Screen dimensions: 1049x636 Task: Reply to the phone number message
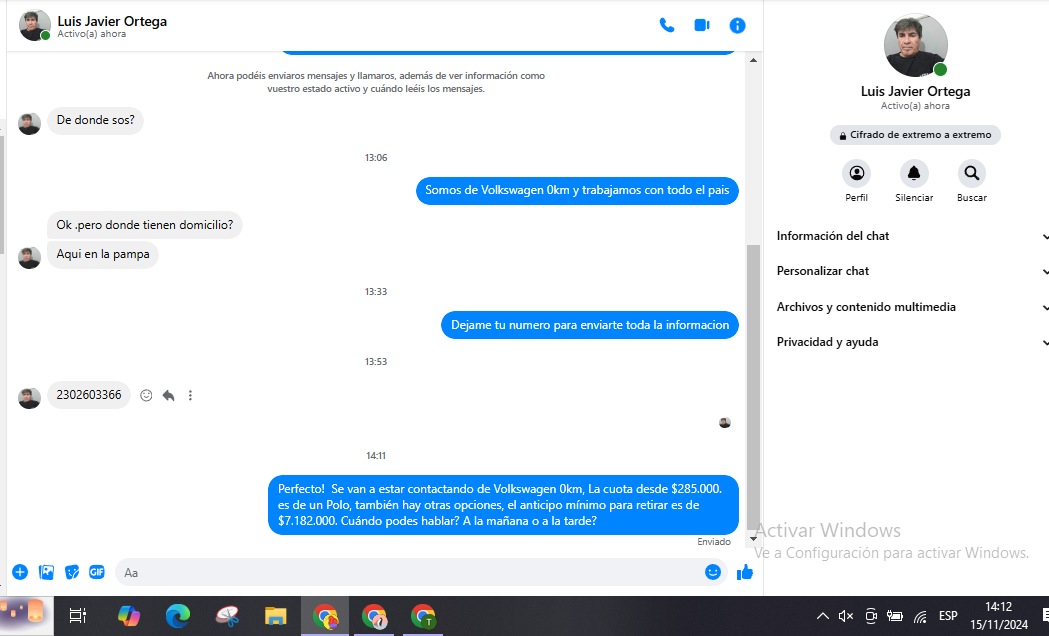click(x=168, y=395)
